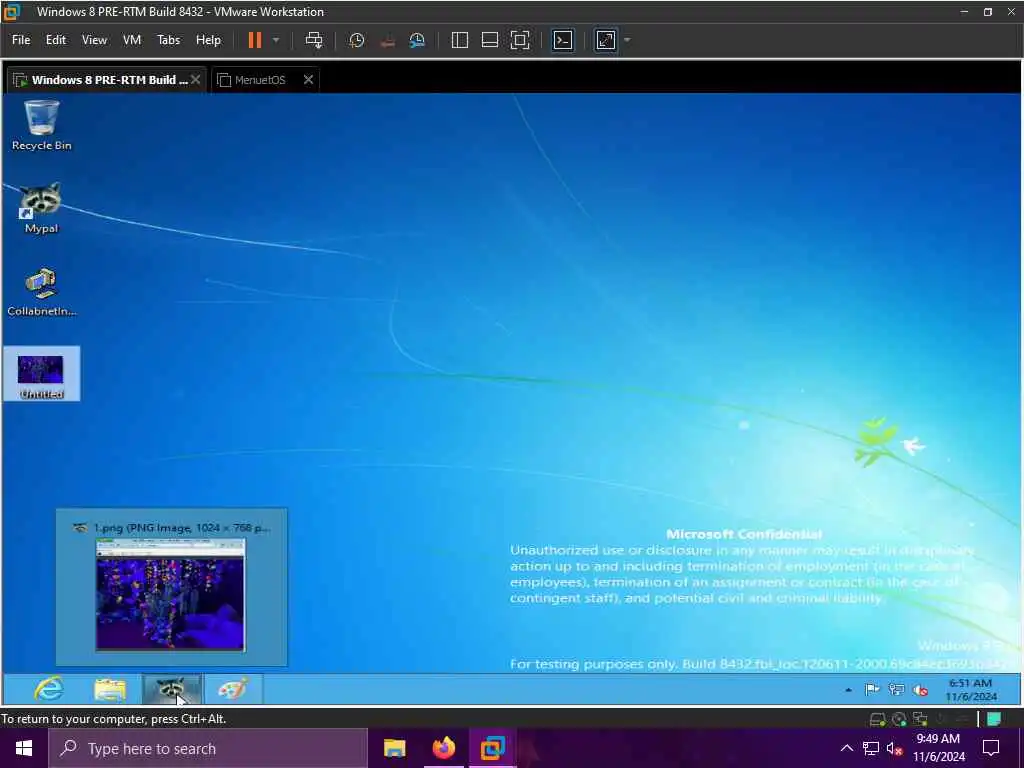Close the MenuetOS tab
Viewport: 1024px width, 768px height.
(308, 80)
